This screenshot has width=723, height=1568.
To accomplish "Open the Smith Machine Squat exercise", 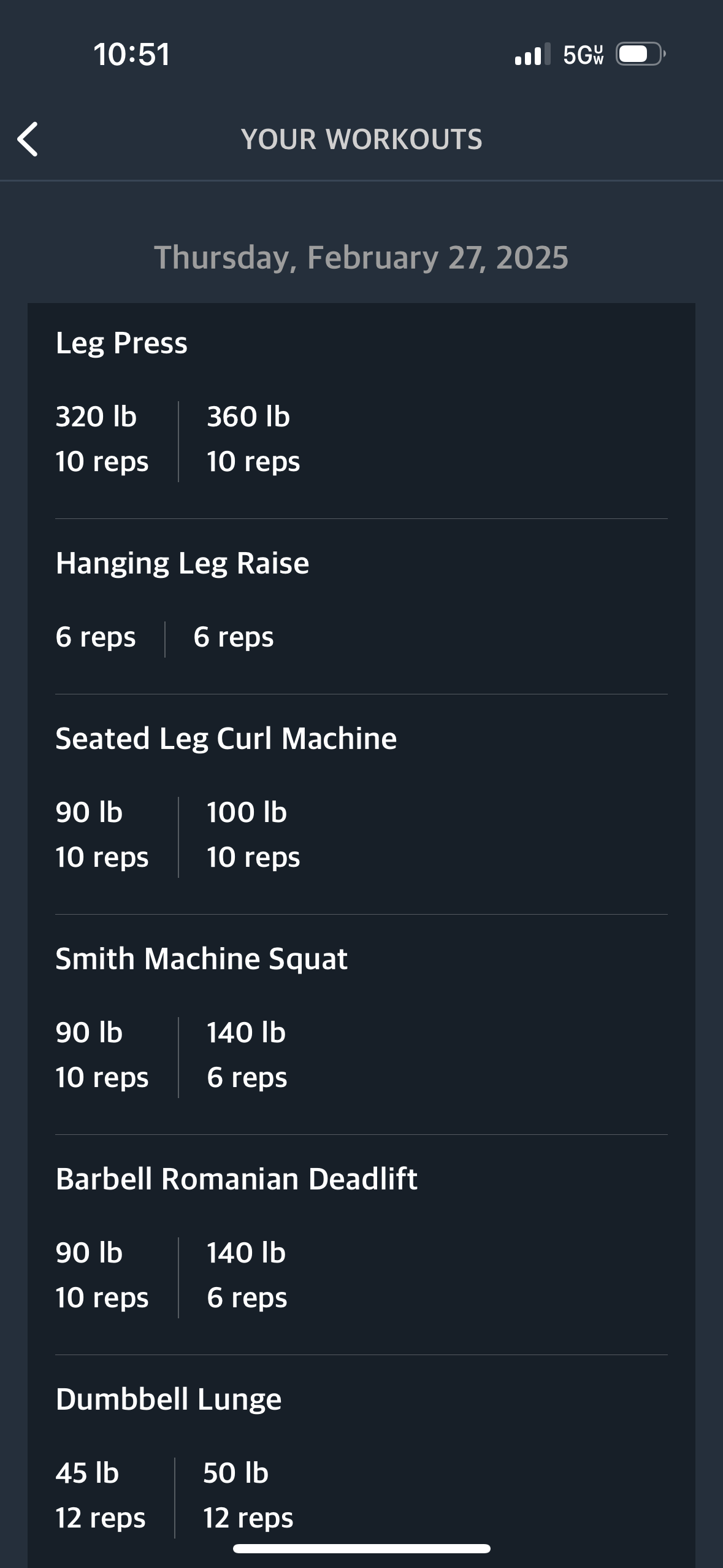I will click(202, 959).
